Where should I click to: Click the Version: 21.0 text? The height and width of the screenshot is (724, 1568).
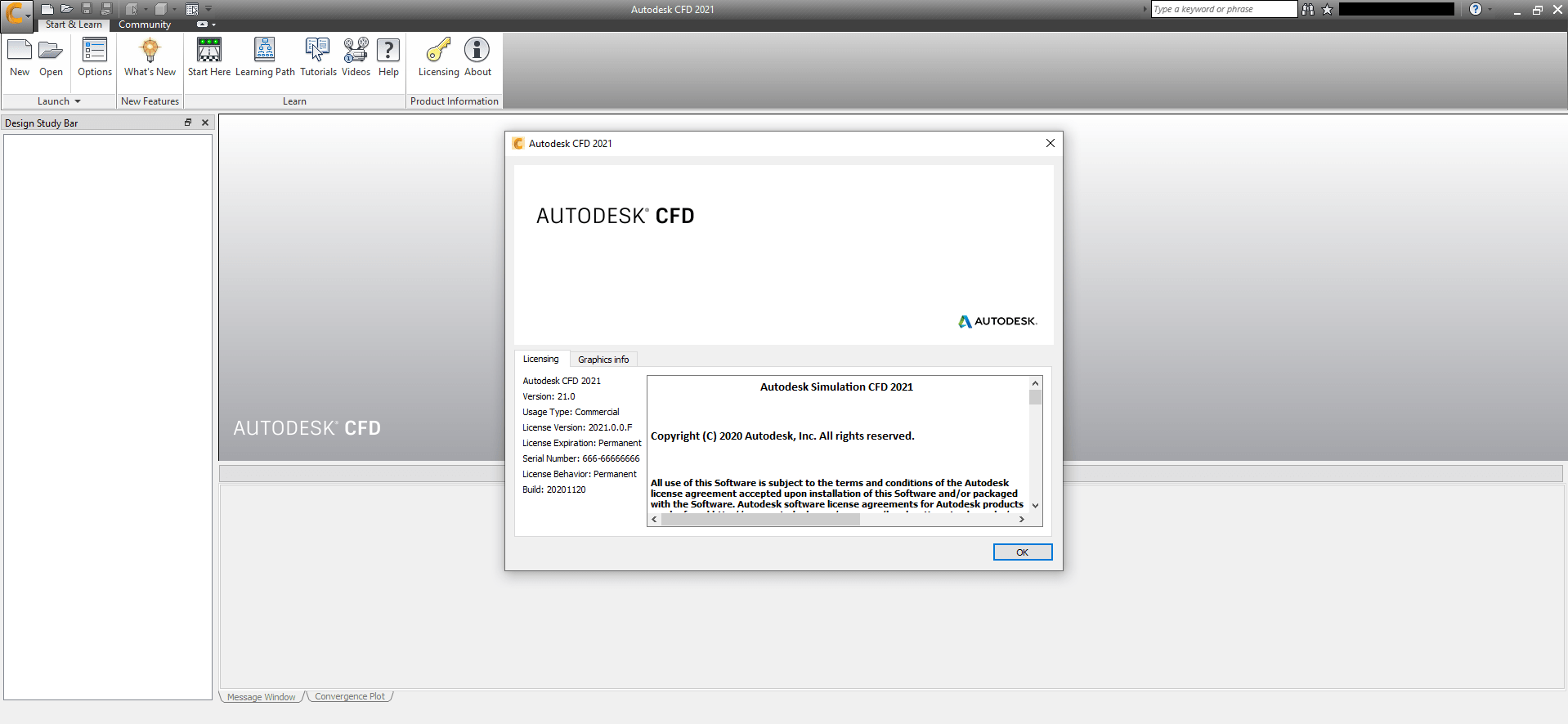tap(549, 396)
